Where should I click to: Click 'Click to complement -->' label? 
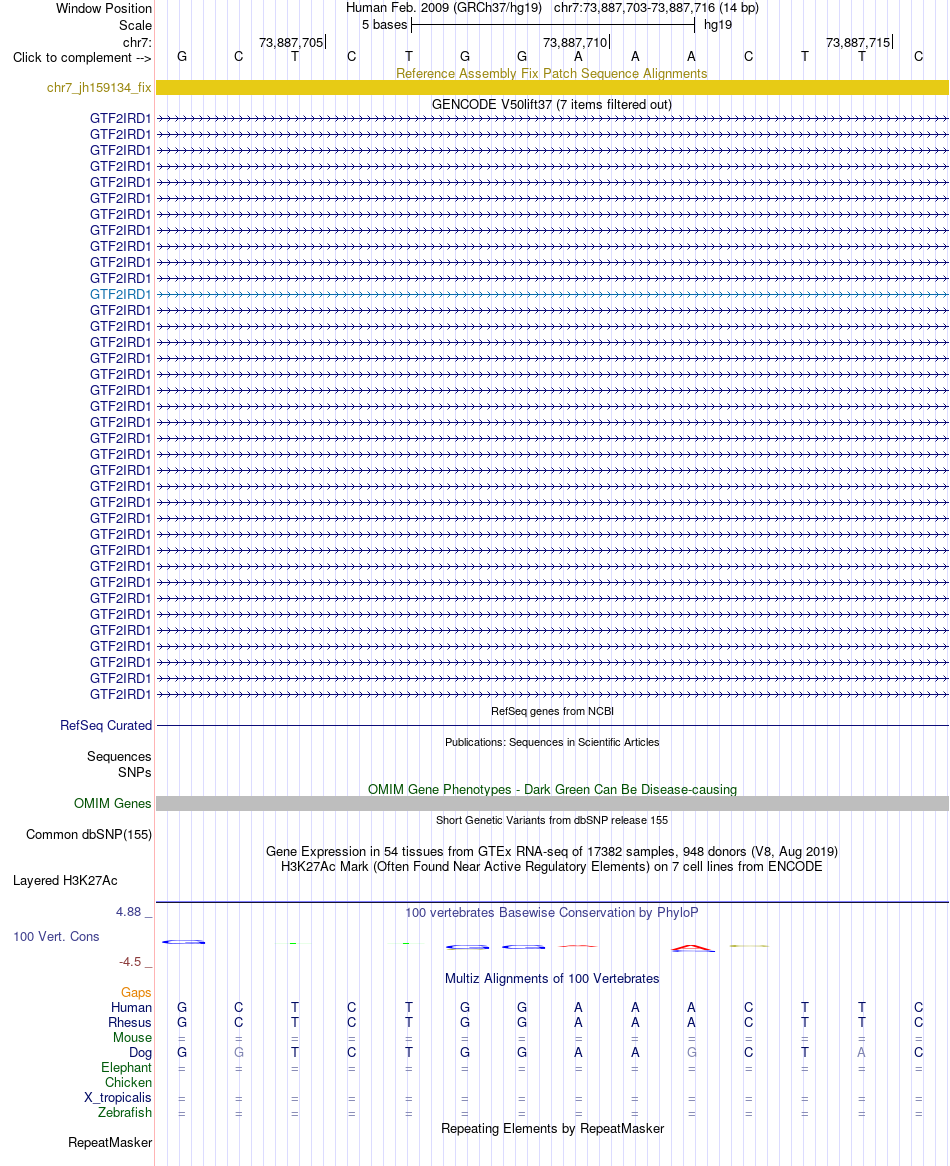pyautogui.click(x=82, y=58)
